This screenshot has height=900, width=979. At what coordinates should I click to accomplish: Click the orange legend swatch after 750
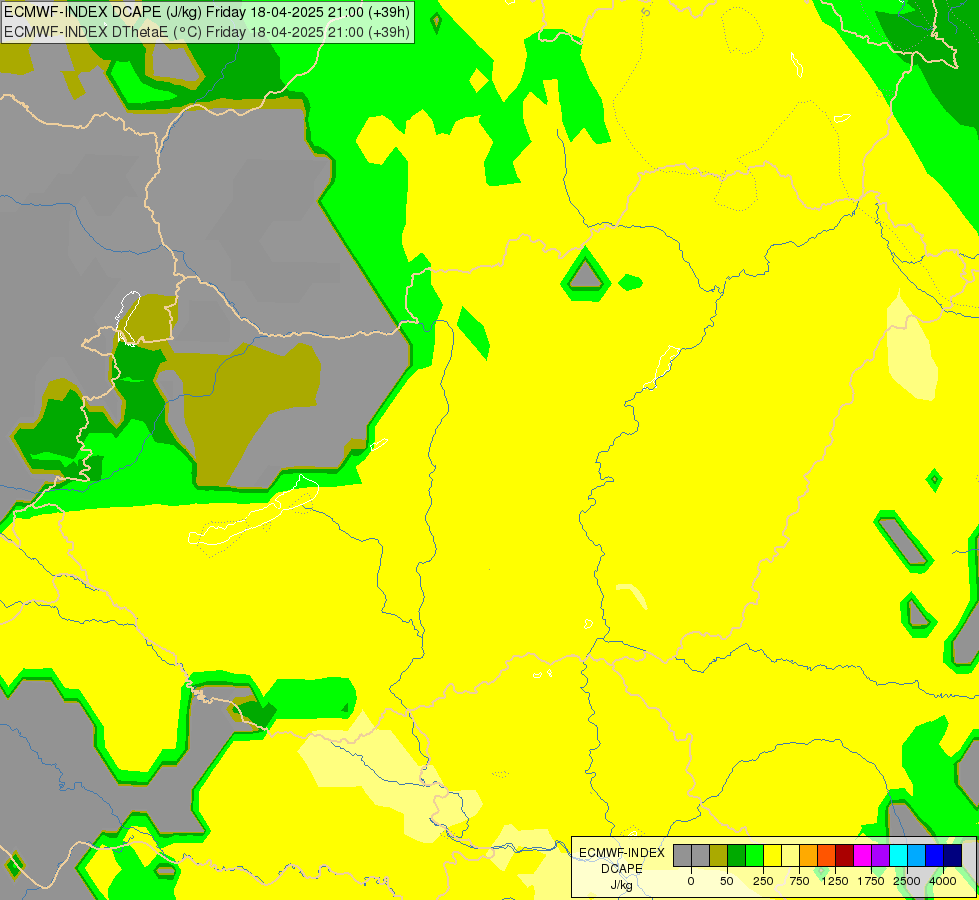tap(809, 856)
